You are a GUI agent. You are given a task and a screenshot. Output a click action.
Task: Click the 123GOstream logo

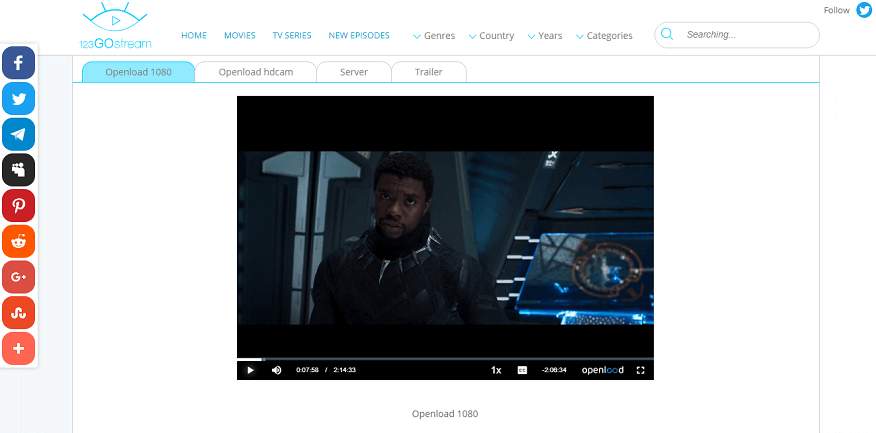point(115,26)
